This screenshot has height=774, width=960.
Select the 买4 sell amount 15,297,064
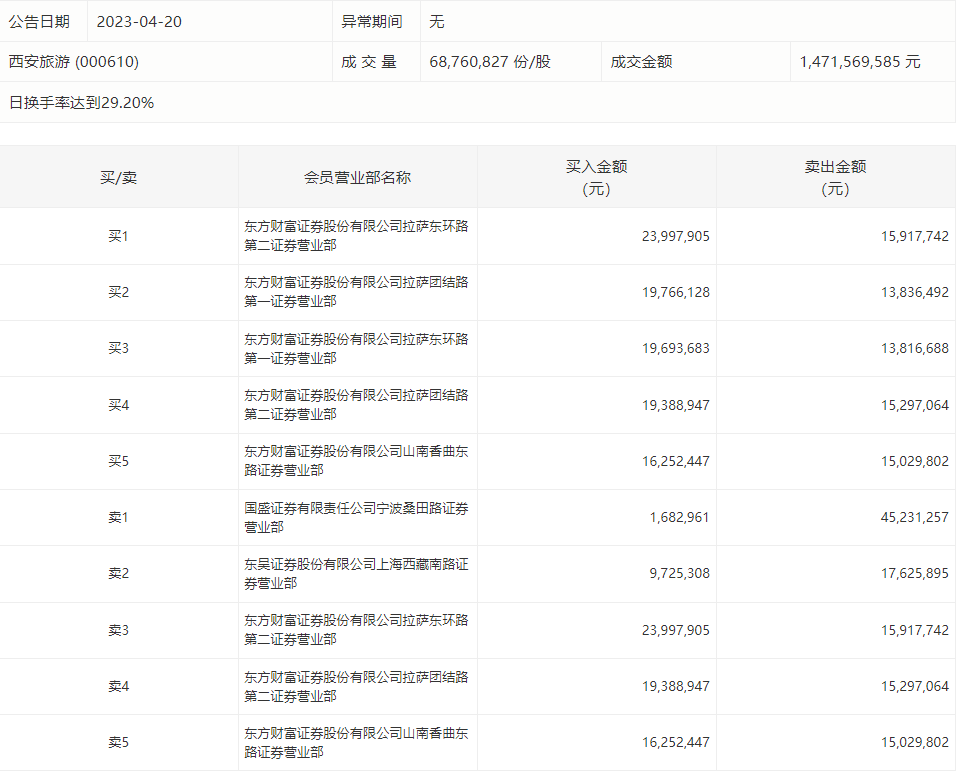[915, 405]
